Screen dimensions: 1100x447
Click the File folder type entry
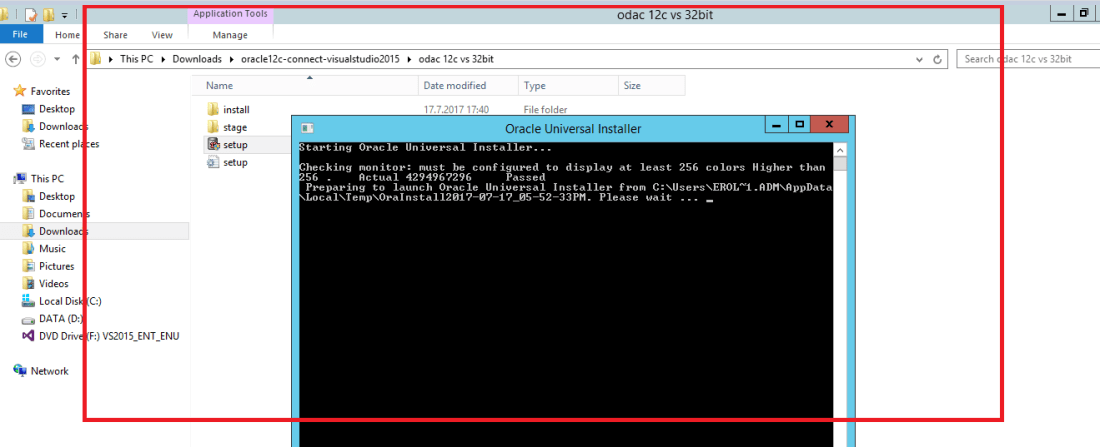click(545, 109)
